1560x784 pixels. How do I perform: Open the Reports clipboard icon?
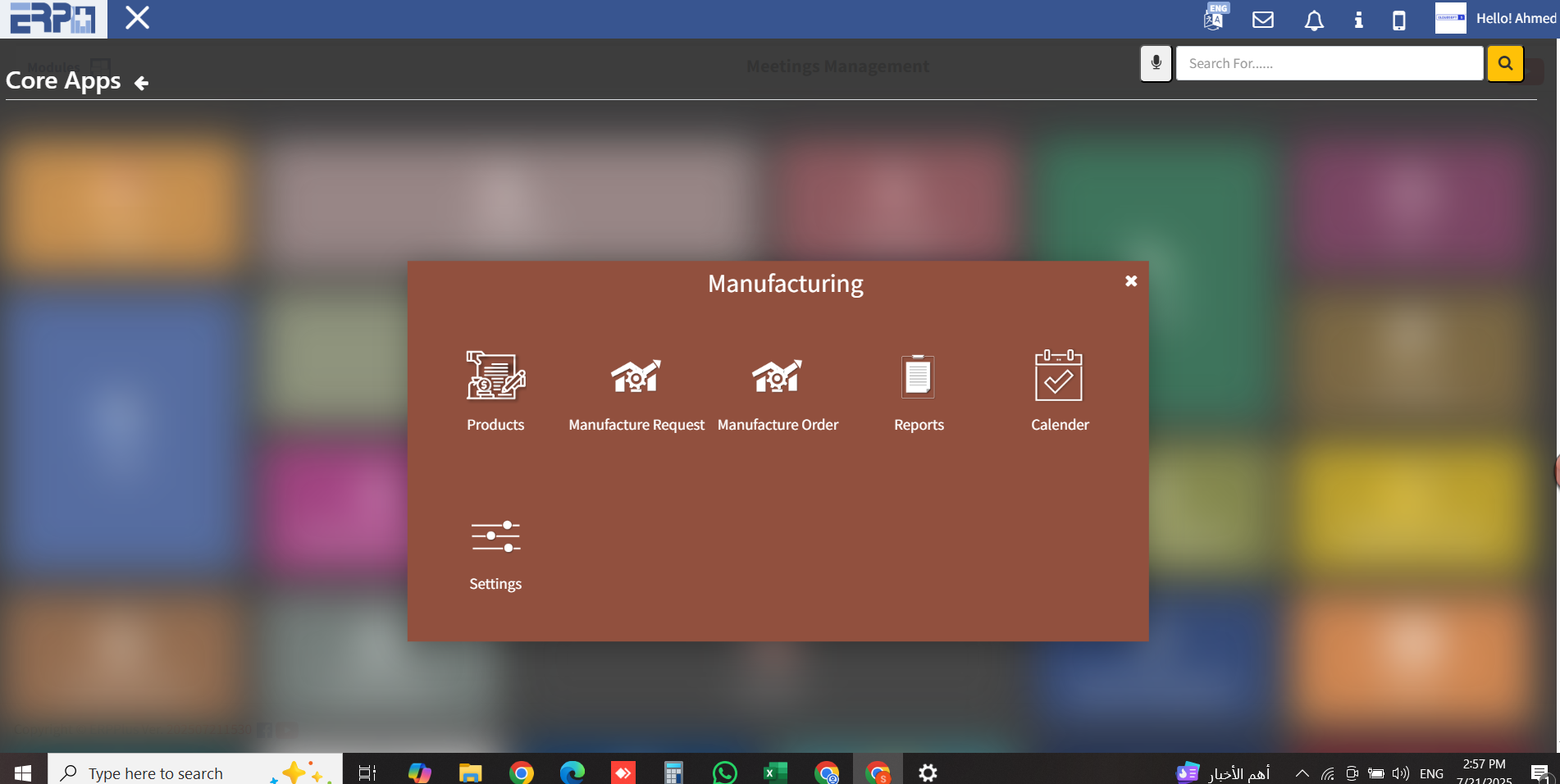pos(918,376)
